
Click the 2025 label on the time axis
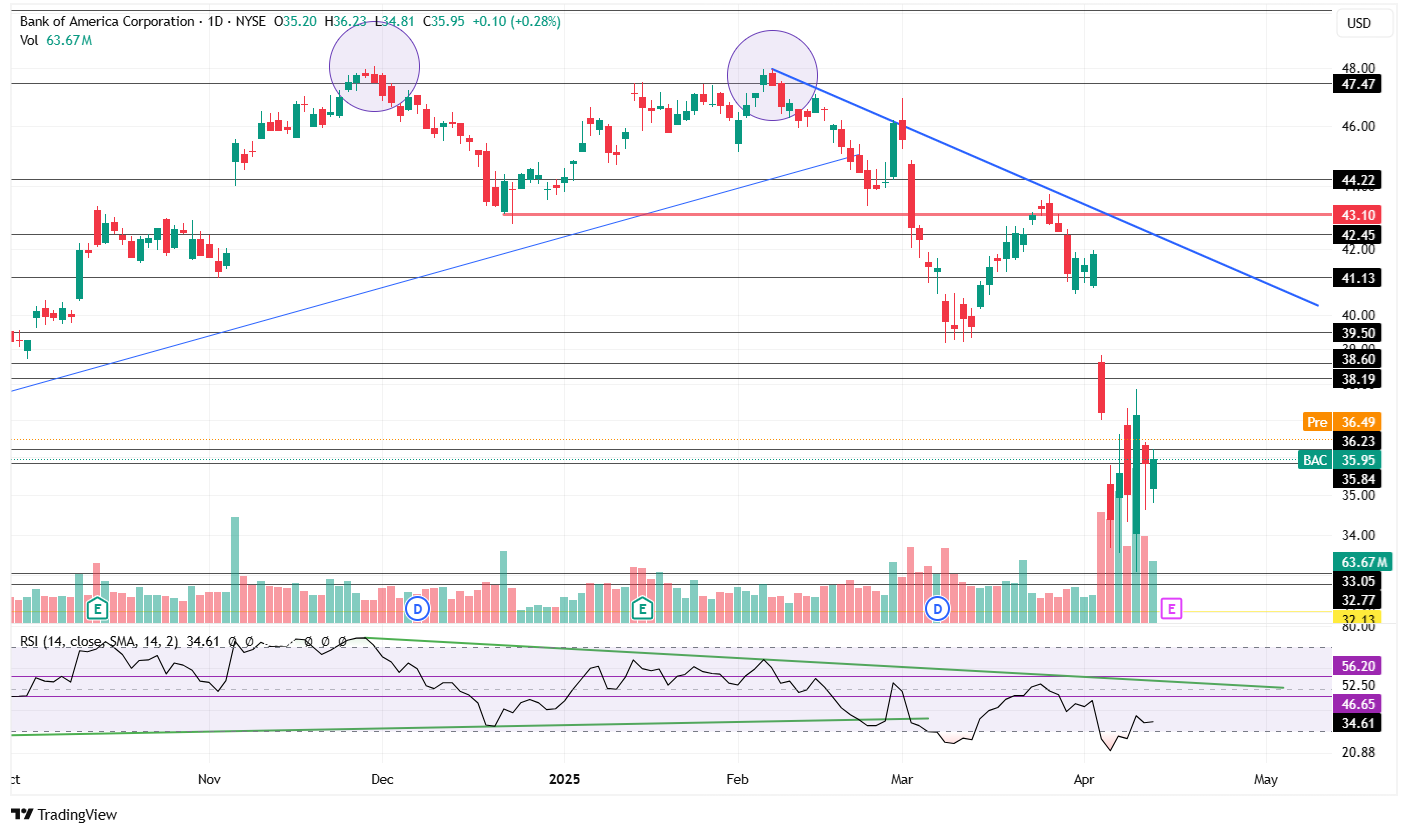coord(565,777)
